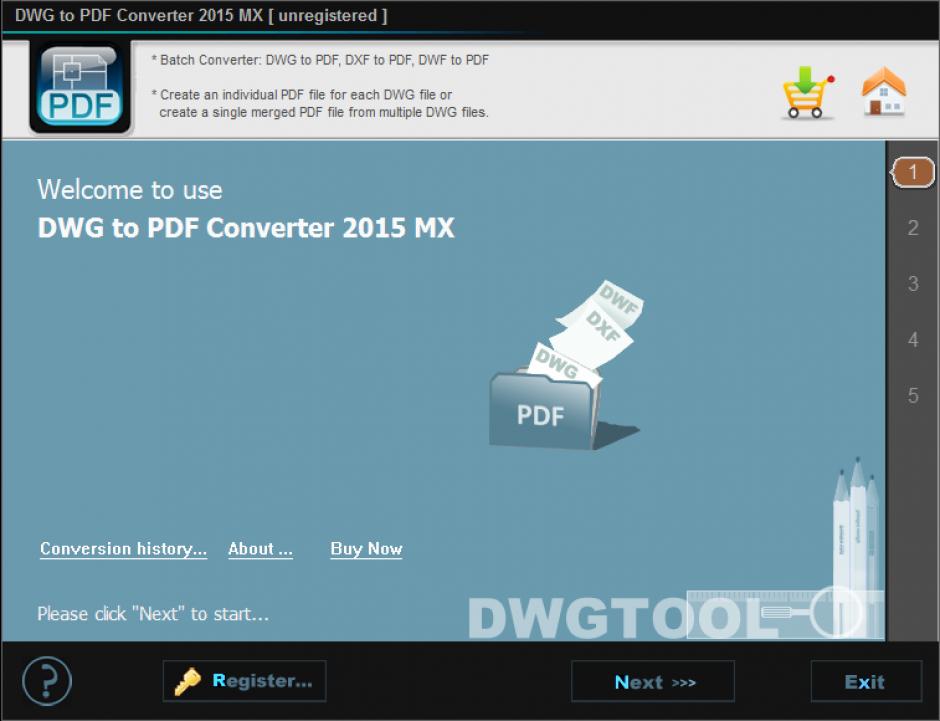The image size is (940, 721).
Task: Open help with the question mark icon
Action: [47, 681]
